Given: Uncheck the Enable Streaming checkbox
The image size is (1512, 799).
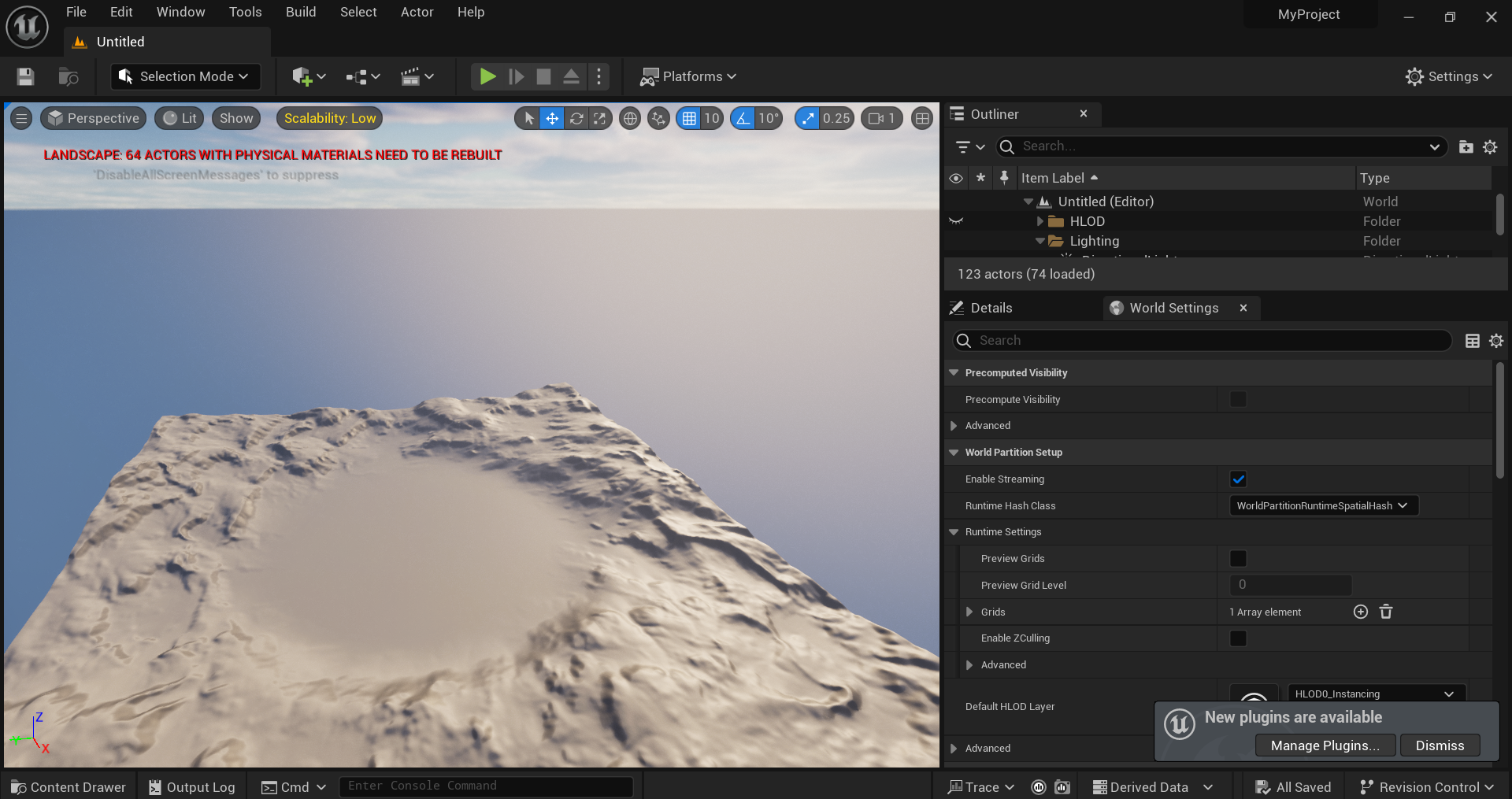Looking at the screenshot, I should point(1238,479).
